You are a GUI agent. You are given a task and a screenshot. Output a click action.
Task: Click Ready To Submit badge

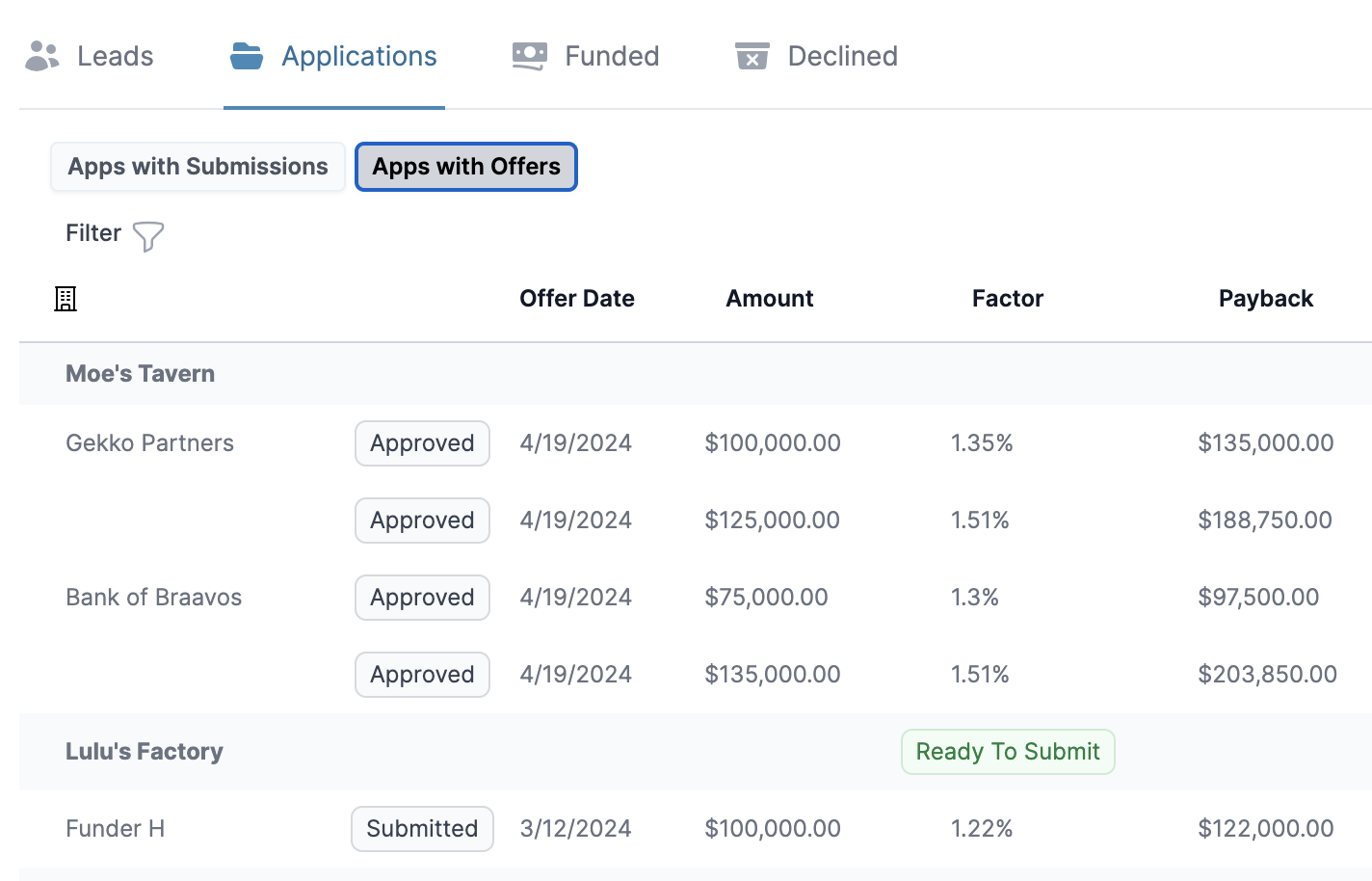(x=1008, y=752)
